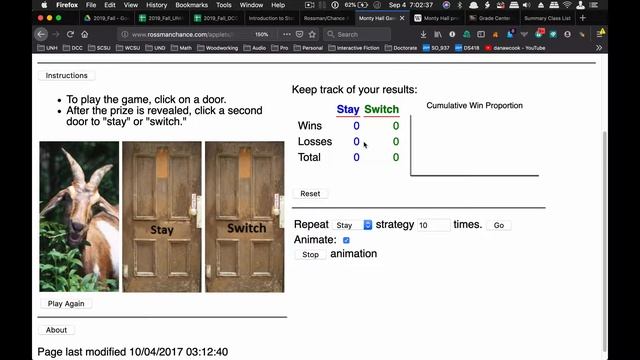This screenshot has height=360, width=640.
Task: Close the Monty Hall Game tab
Action: pos(402,18)
